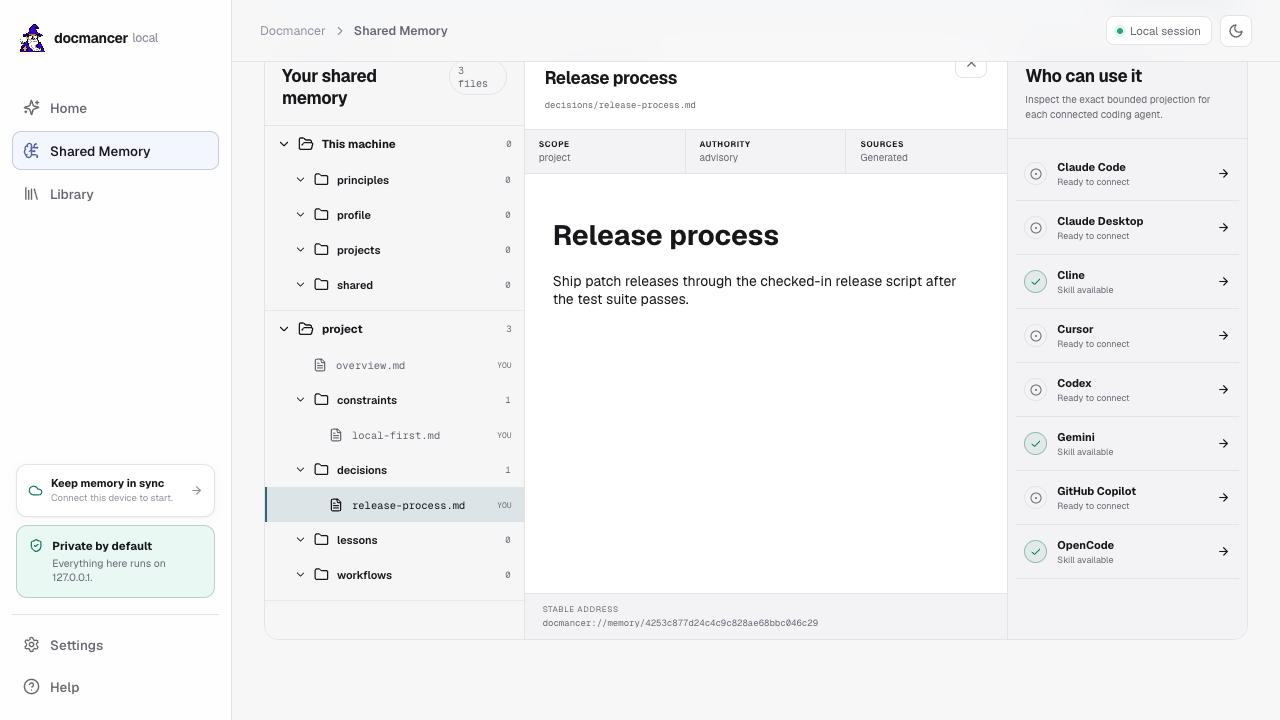This screenshot has width=1280, height=720.
Task: Click the Shared Memory breadcrumb text
Action: (401, 31)
